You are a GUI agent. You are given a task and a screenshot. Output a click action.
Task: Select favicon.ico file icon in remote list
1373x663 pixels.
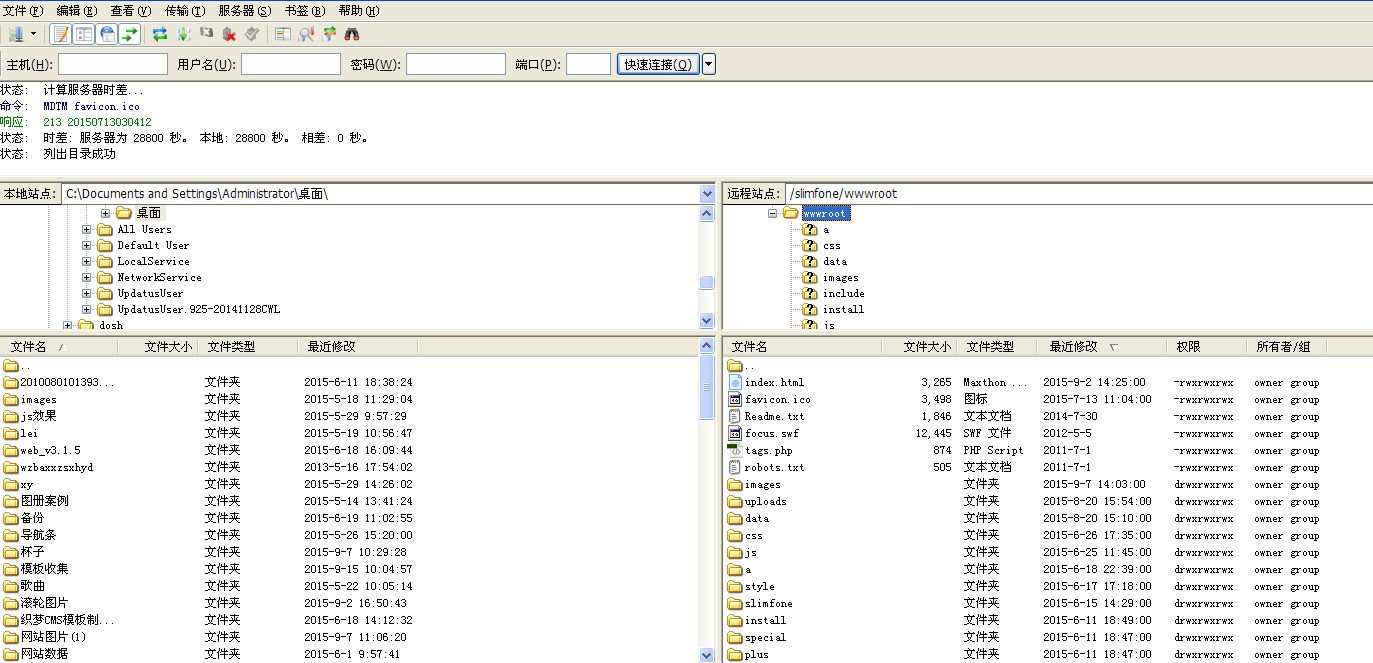click(x=735, y=399)
